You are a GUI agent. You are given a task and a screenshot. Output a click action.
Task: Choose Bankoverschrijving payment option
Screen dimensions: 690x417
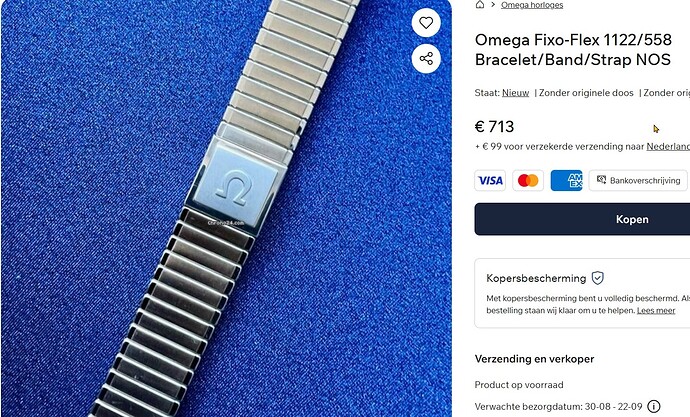click(638, 180)
